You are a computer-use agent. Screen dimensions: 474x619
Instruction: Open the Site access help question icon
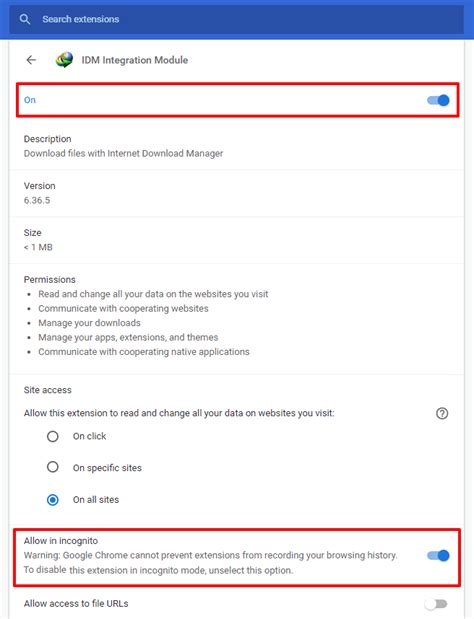[x=442, y=413]
